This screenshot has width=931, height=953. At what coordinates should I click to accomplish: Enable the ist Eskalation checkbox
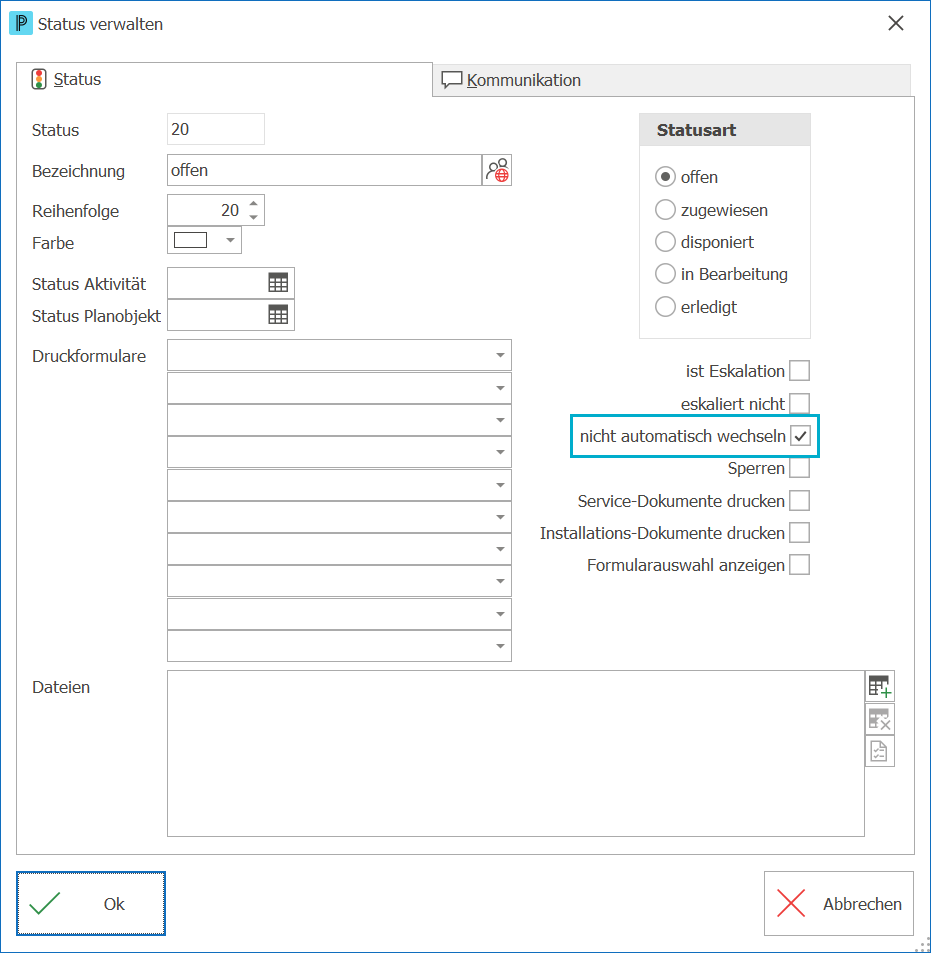[x=800, y=371]
